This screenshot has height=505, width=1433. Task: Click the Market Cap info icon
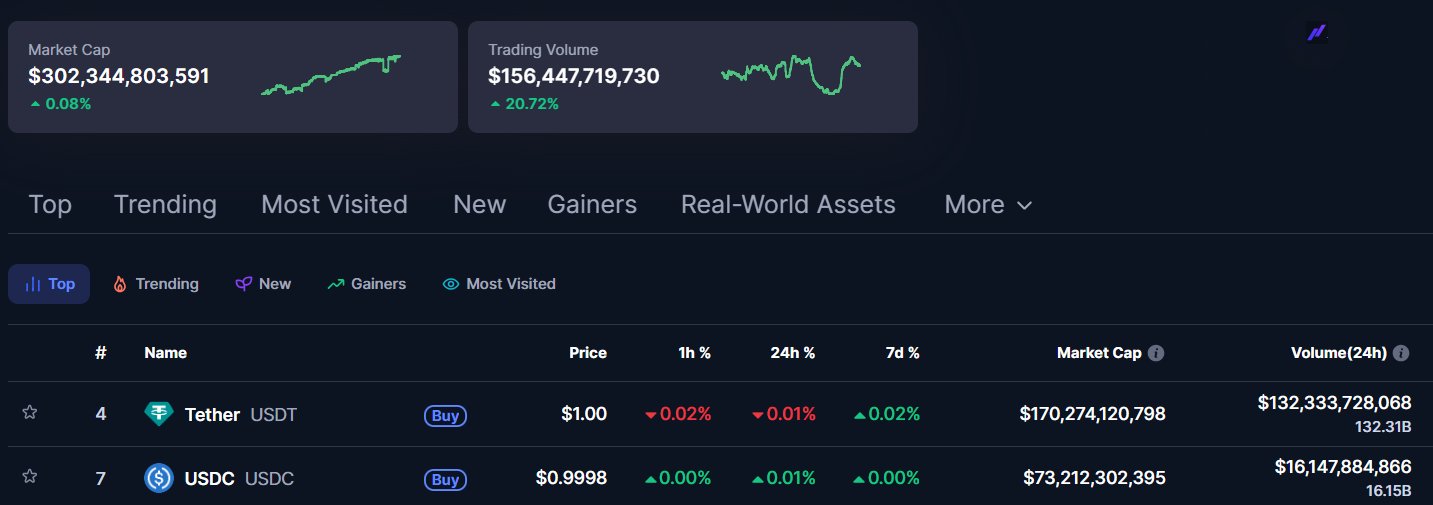(1156, 353)
